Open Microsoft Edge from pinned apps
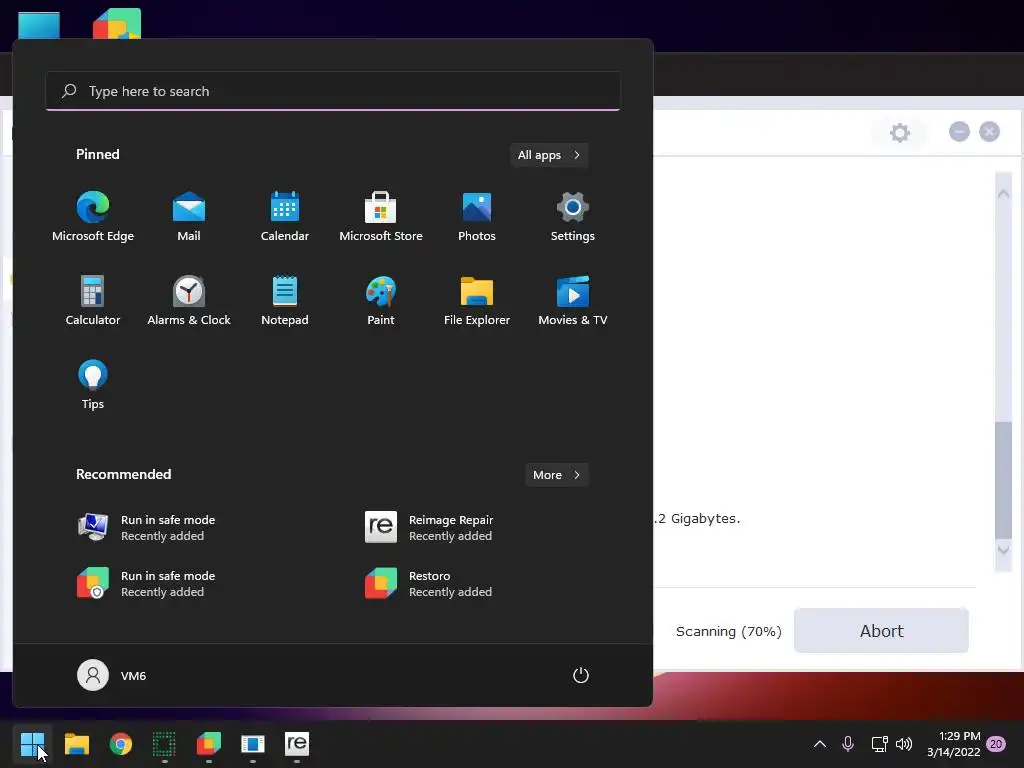Screen dimensions: 1024x768 tap(93, 217)
